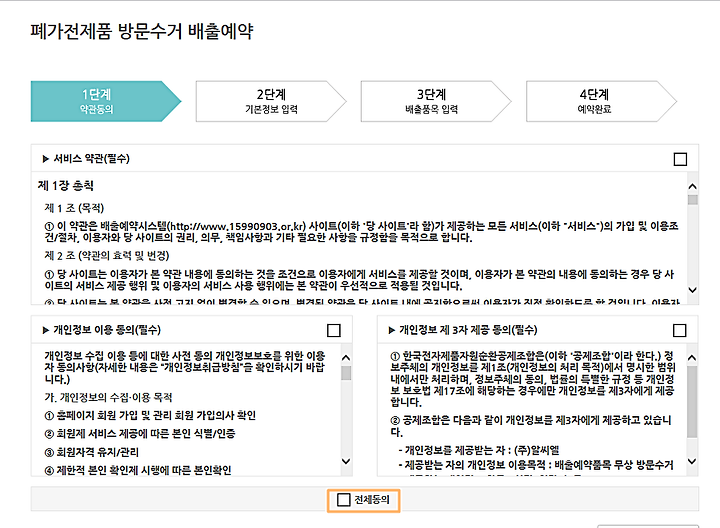Screen dimensions: 720x528
Task: Click the scroll thumb in service terms box
Action: tap(693, 200)
